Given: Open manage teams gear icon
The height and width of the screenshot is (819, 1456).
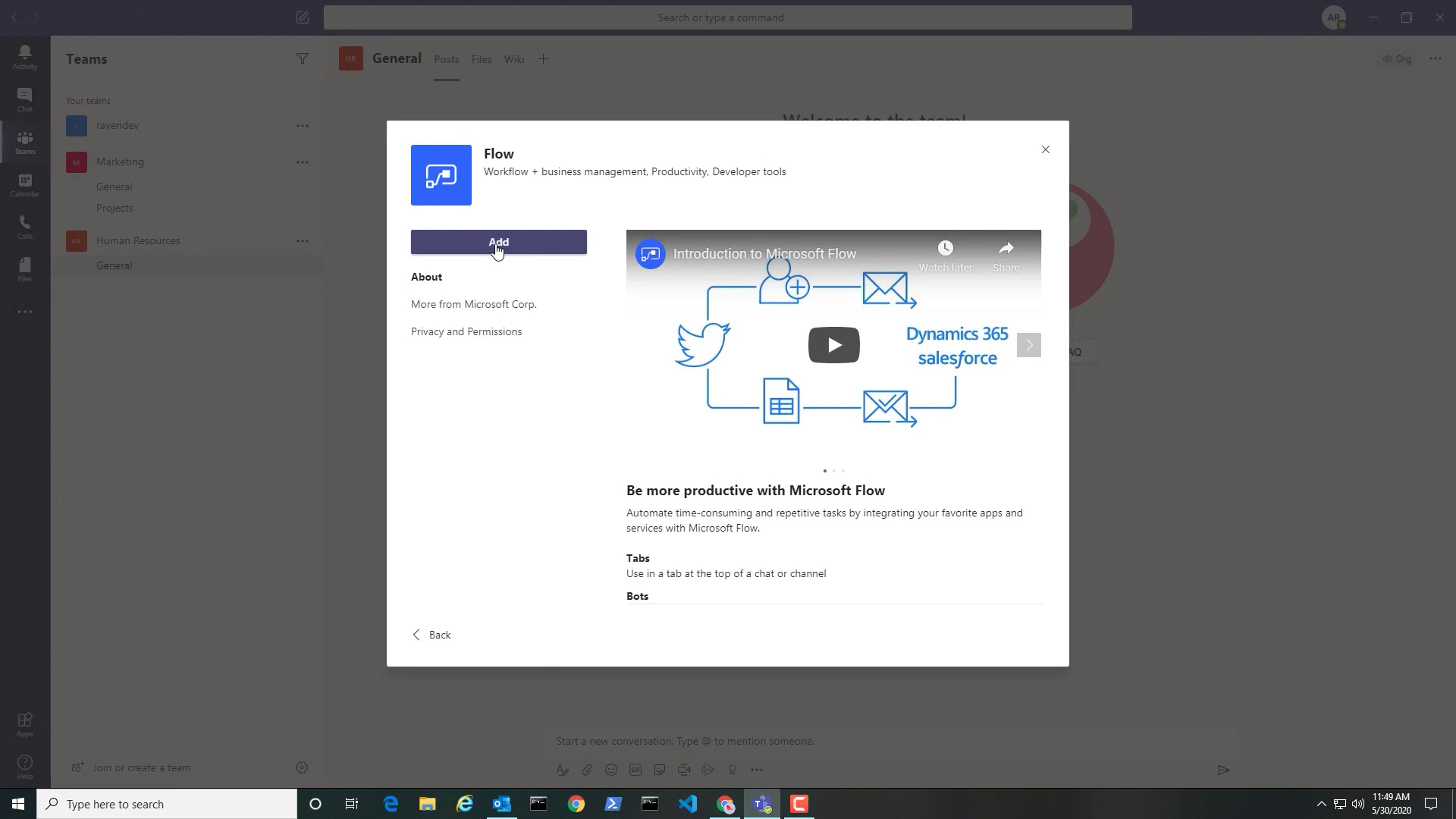Looking at the screenshot, I should click(301, 767).
